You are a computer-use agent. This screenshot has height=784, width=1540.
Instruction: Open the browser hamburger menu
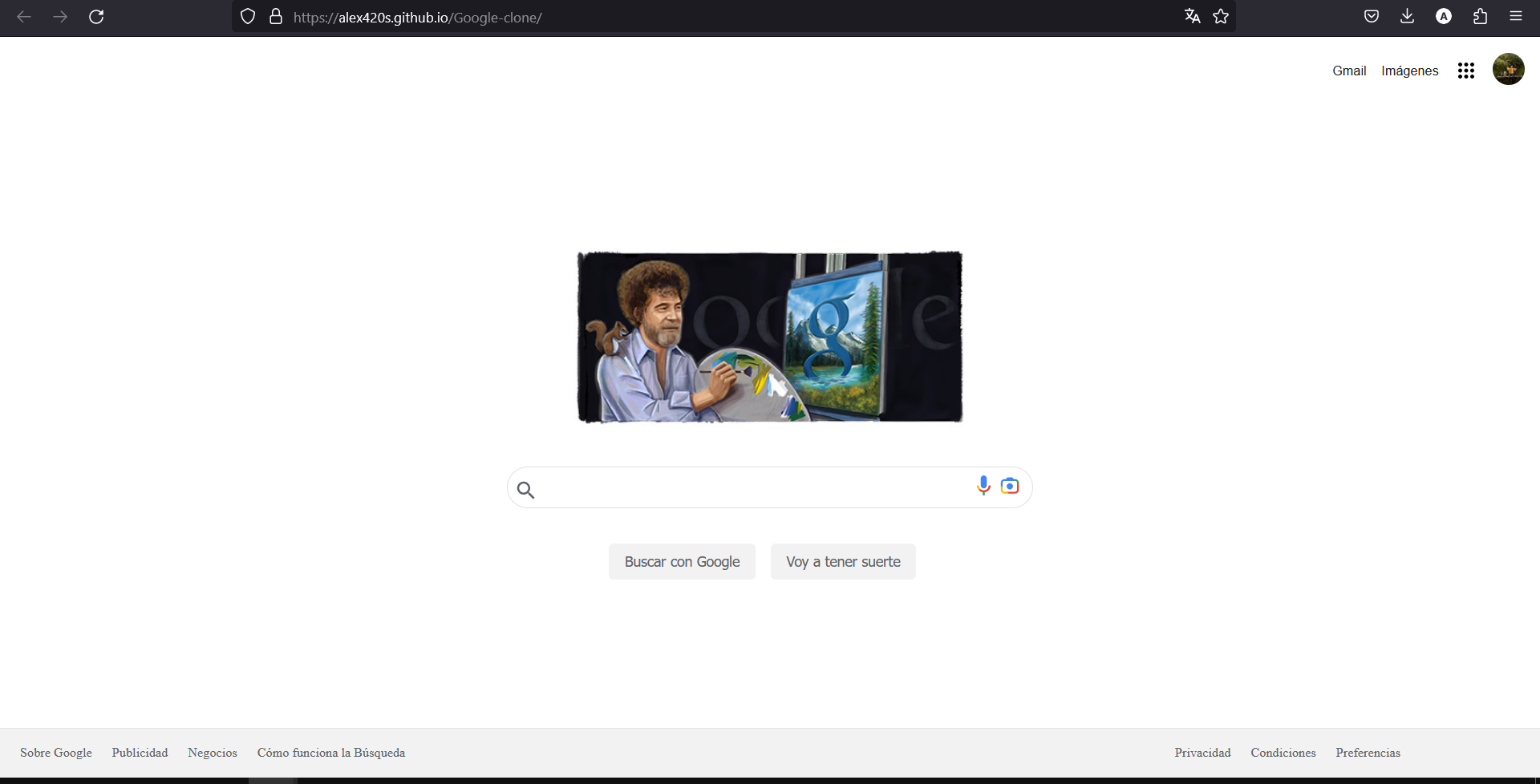tap(1516, 16)
